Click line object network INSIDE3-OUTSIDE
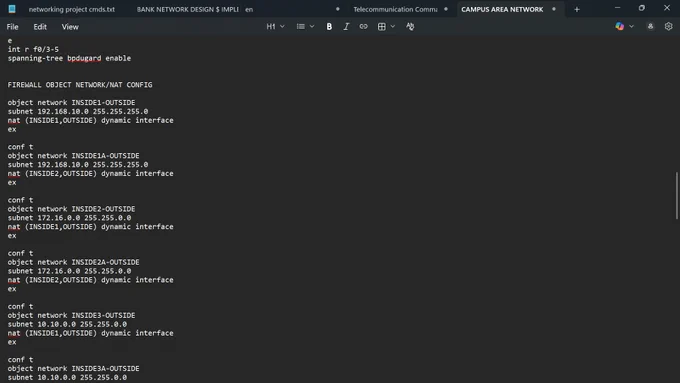The height and width of the screenshot is (383, 680). point(71,315)
